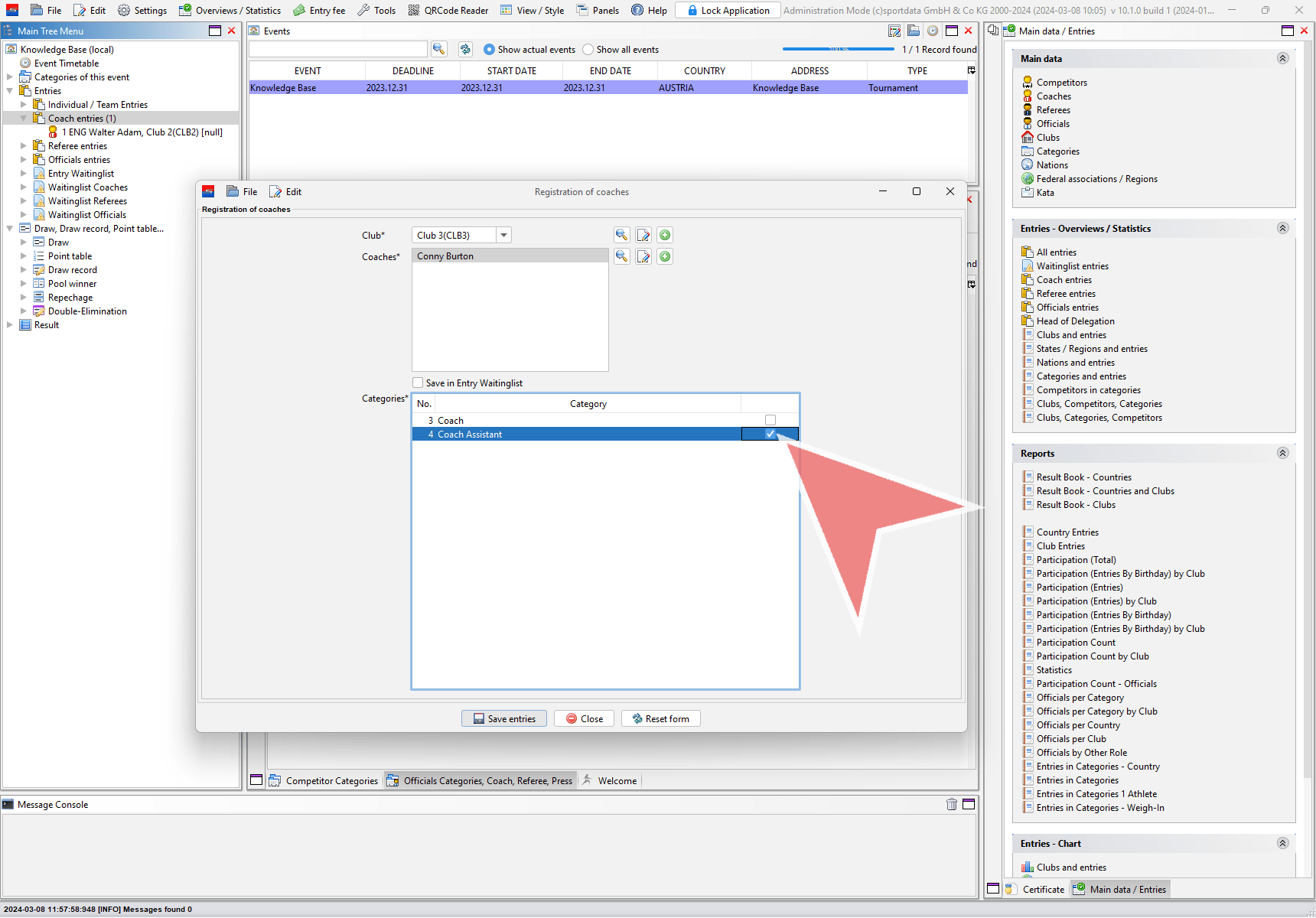Open QRCode Reader from the toolbar
The image size is (1316, 918).
pos(448,10)
